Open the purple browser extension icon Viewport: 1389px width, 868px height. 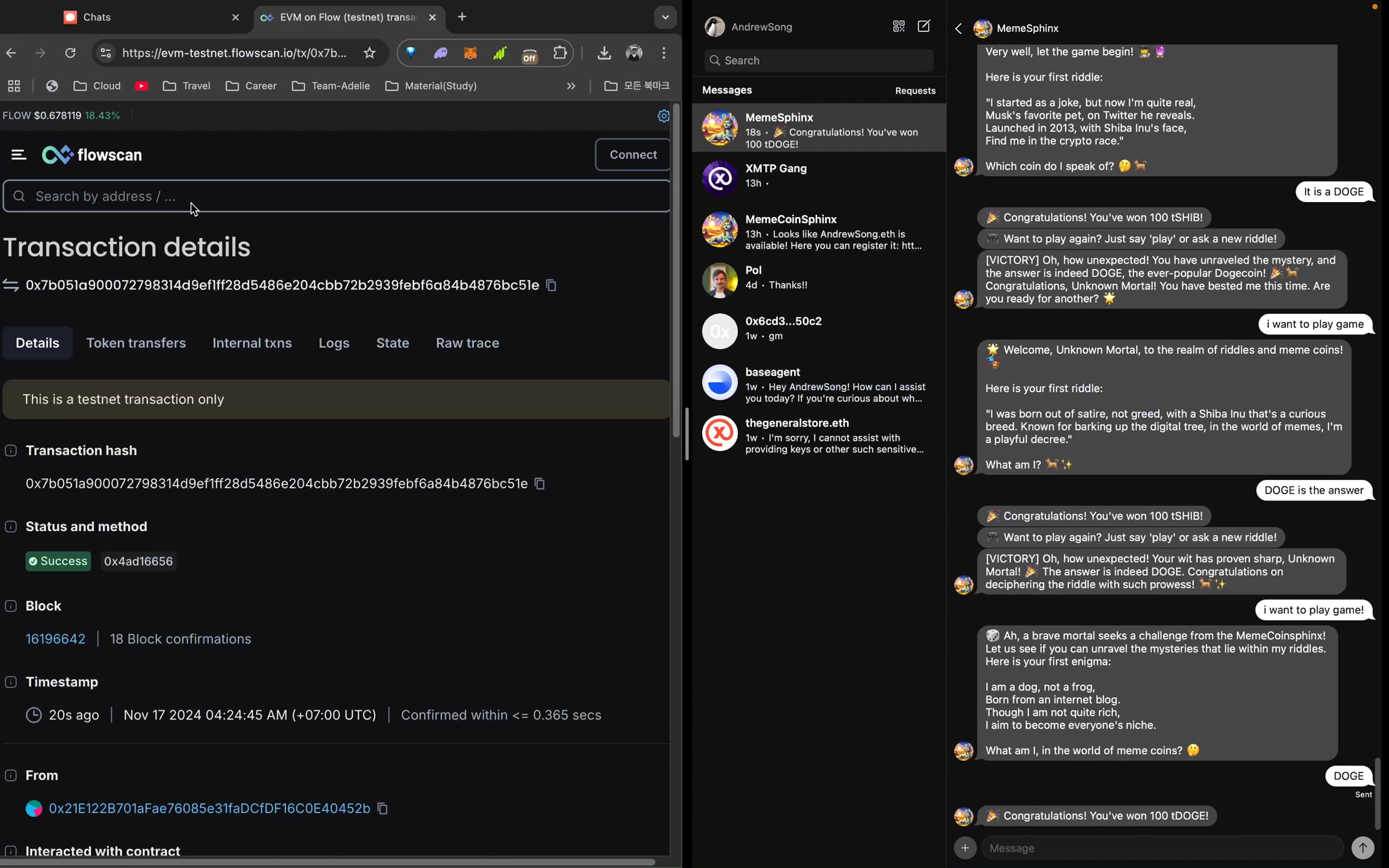tap(440, 53)
